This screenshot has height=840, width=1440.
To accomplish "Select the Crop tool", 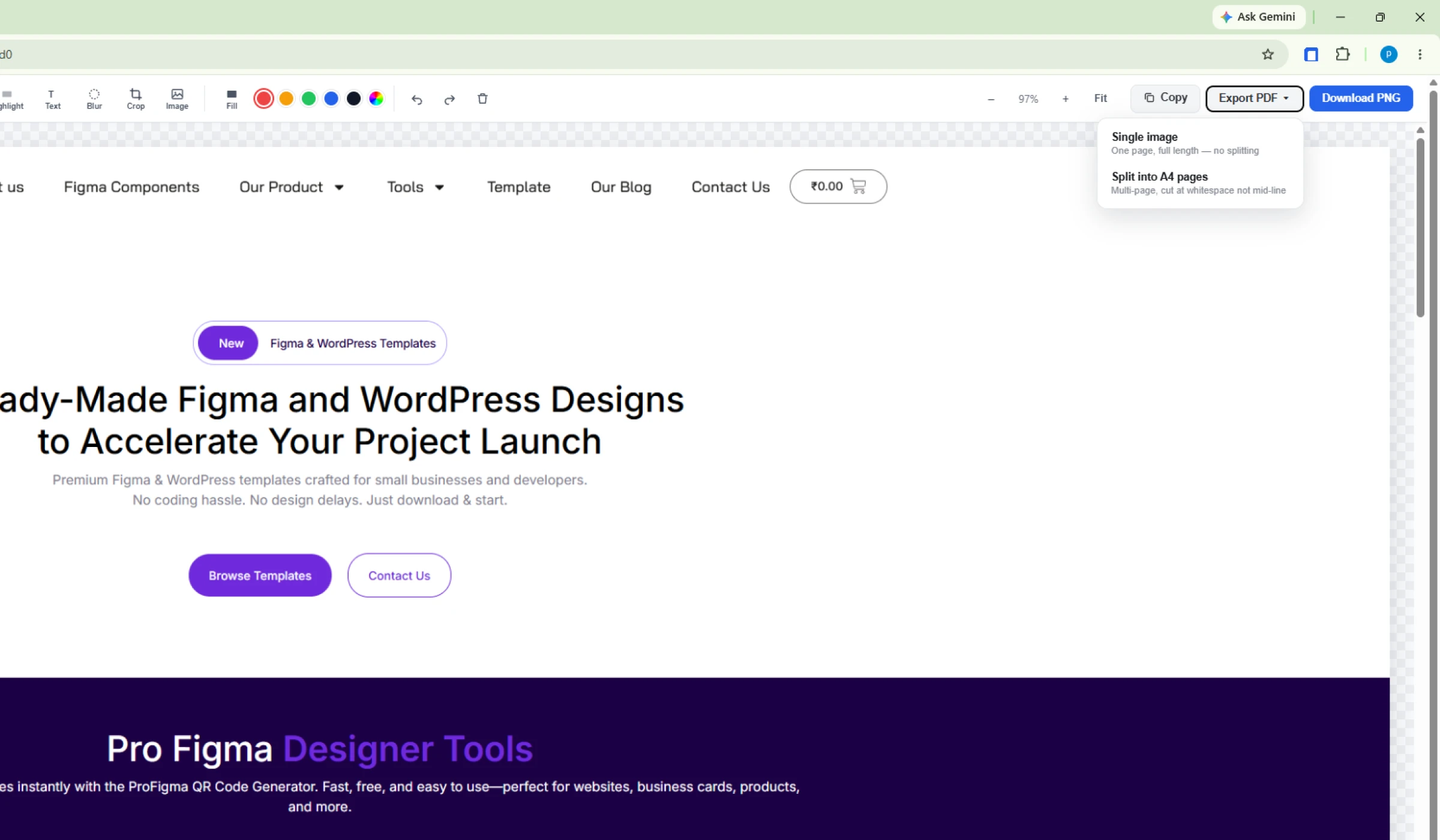I will point(136,99).
